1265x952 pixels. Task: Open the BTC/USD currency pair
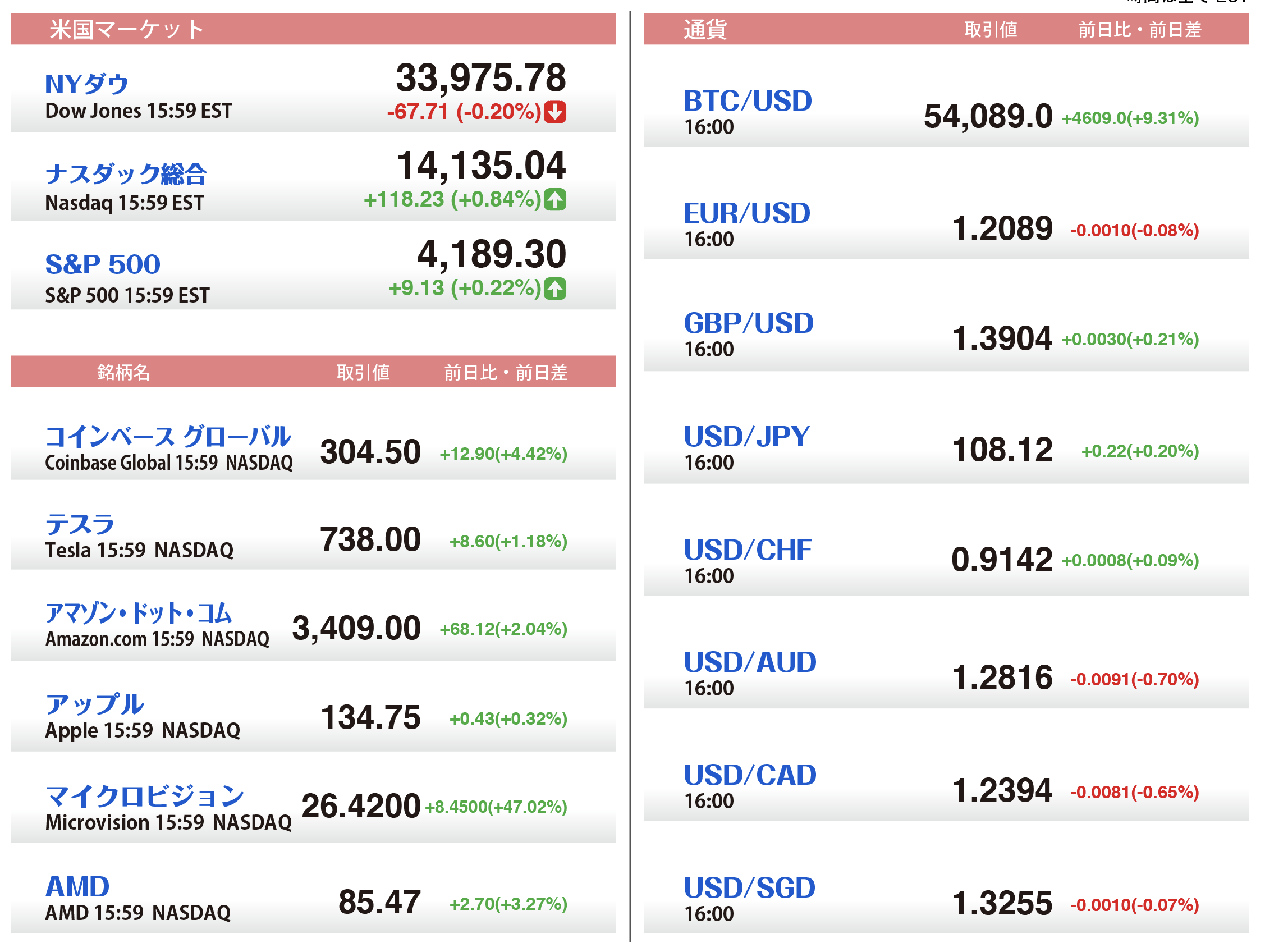(x=748, y=101)
